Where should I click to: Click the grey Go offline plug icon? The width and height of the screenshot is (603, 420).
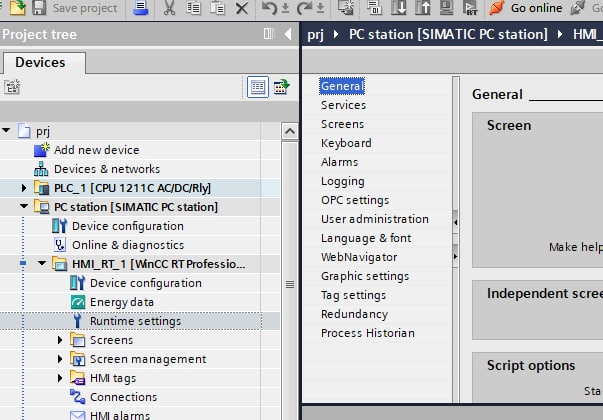(x=578, y=8)
